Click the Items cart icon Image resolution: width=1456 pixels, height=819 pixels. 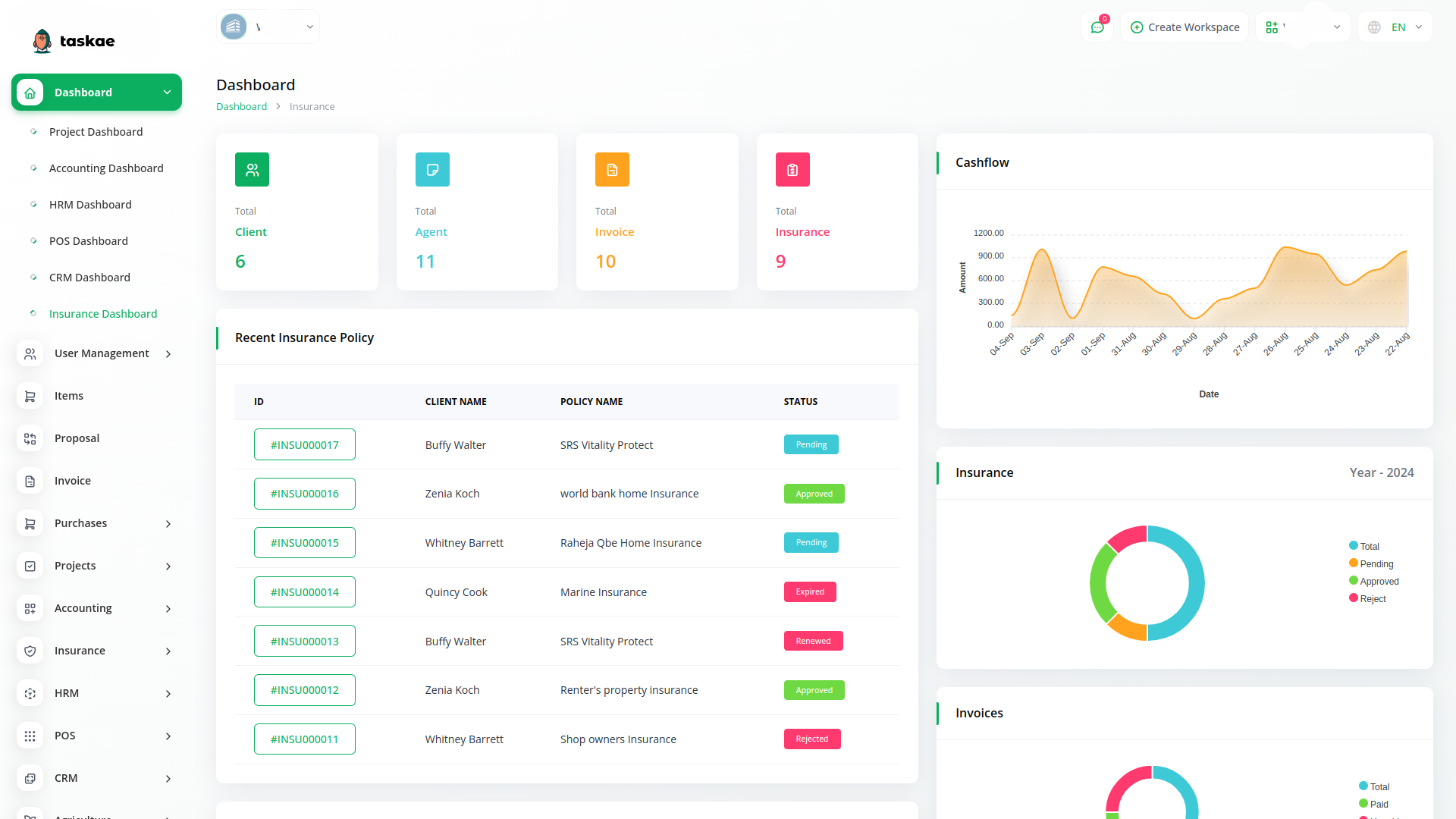30,396
